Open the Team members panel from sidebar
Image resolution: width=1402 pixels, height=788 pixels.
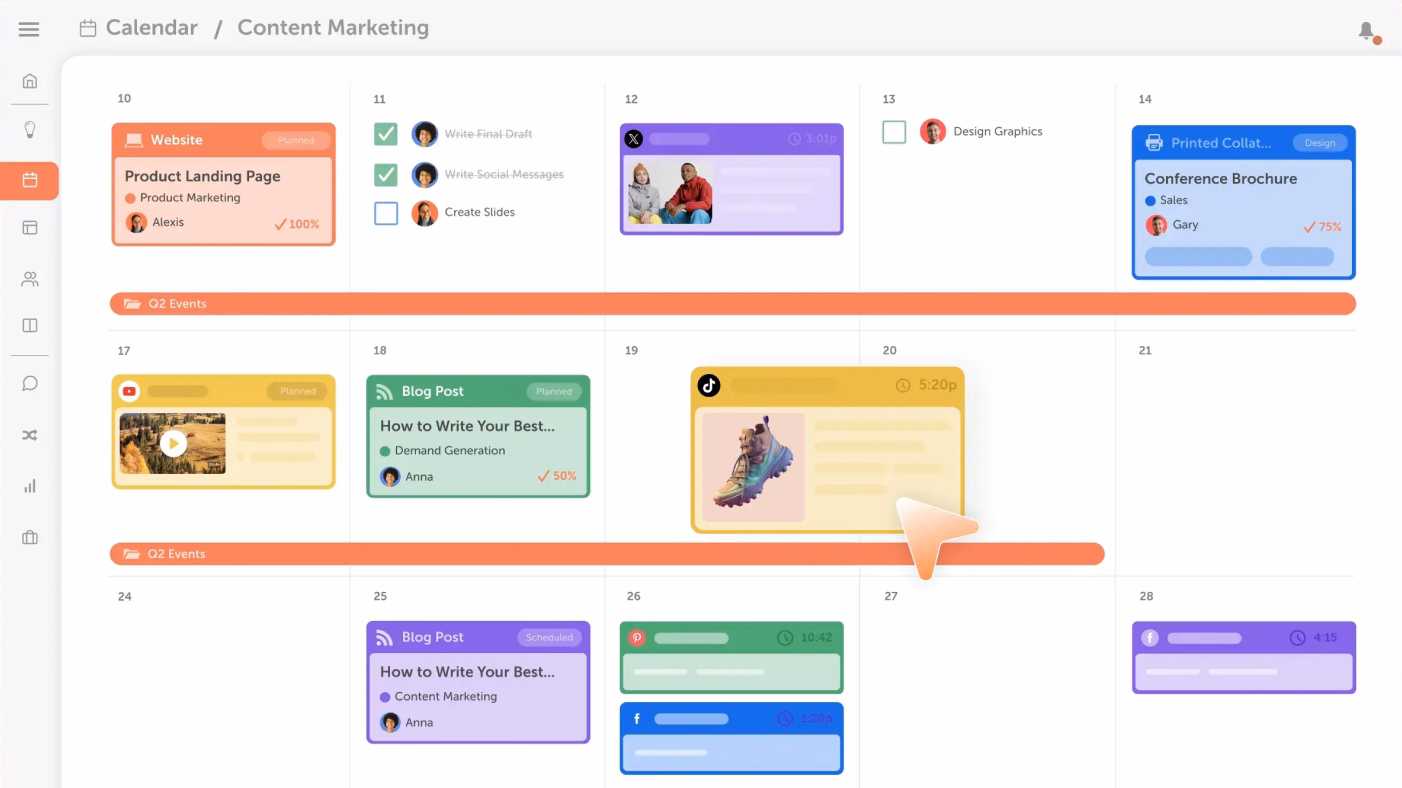click(29, 279)
